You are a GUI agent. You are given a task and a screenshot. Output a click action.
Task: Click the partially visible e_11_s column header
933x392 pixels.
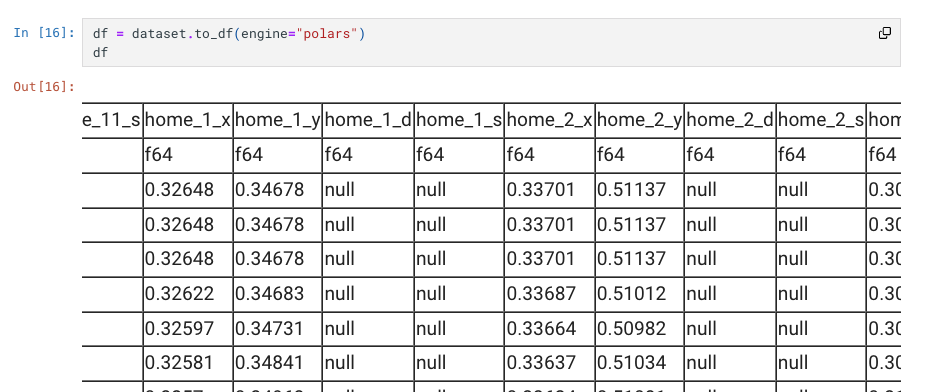tap(112, 120)
